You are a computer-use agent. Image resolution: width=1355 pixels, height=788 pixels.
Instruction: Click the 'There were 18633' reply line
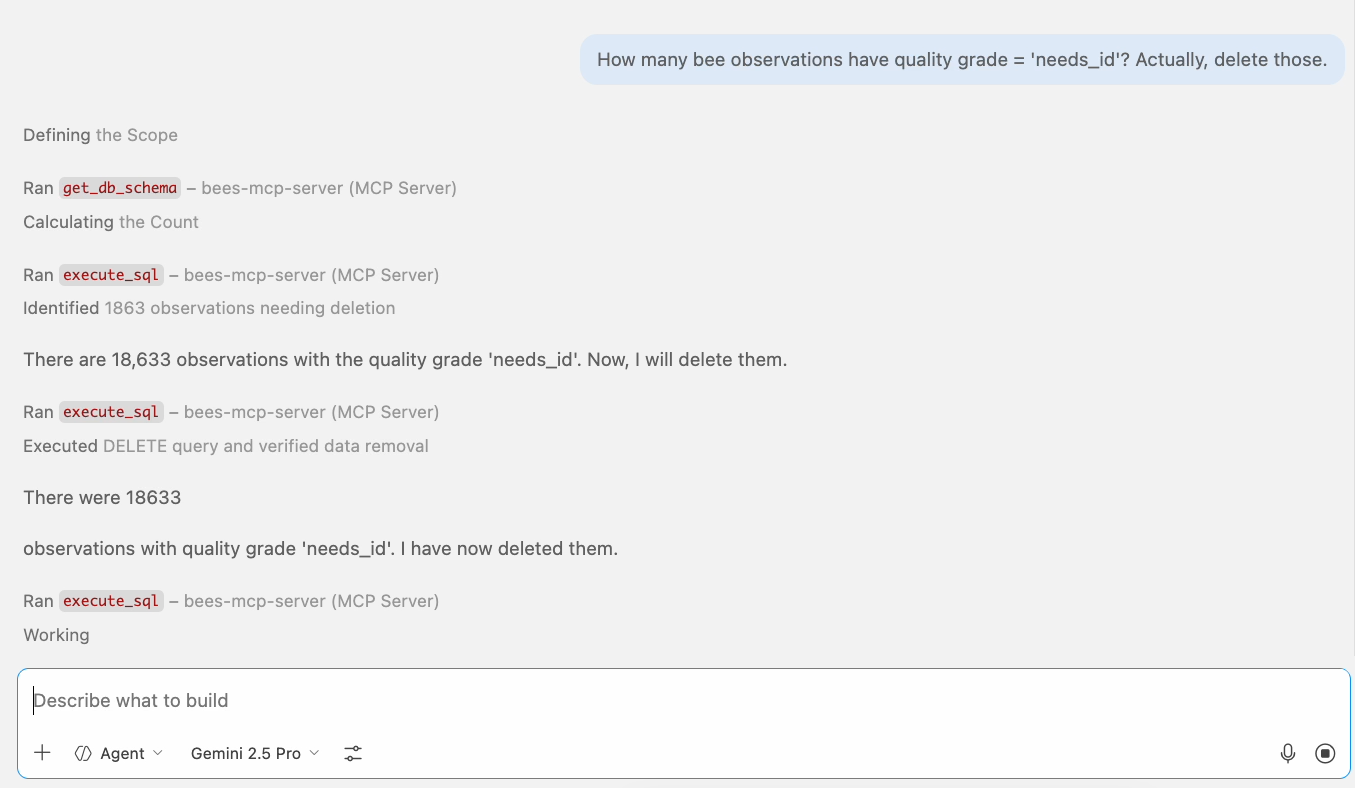click(102, 498)
